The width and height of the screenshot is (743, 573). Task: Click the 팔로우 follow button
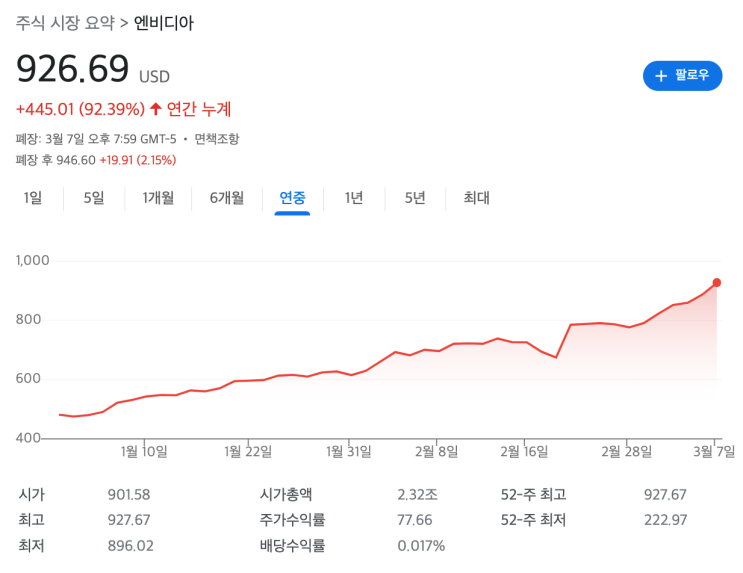(x=682, y=75)
